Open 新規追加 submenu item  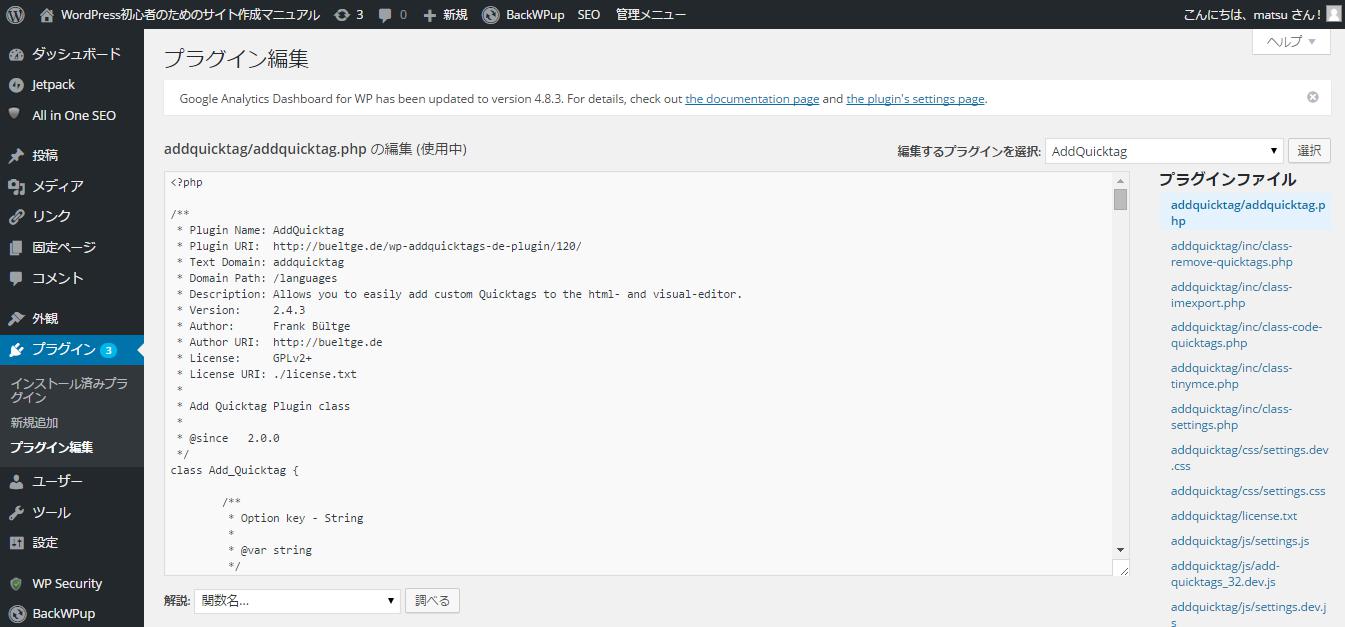(34, 423)
